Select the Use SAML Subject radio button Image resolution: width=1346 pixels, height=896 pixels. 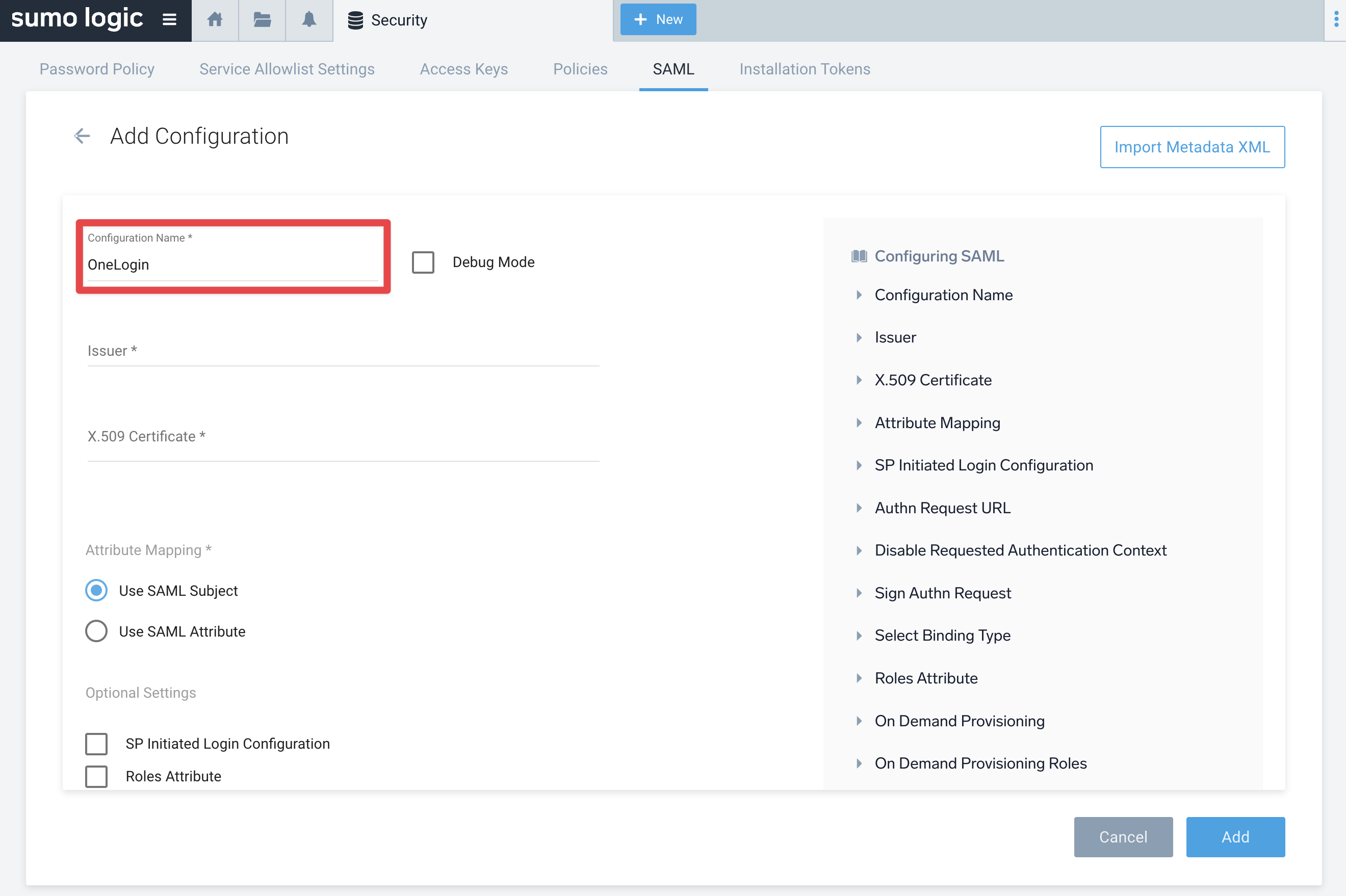pos(96,590)
